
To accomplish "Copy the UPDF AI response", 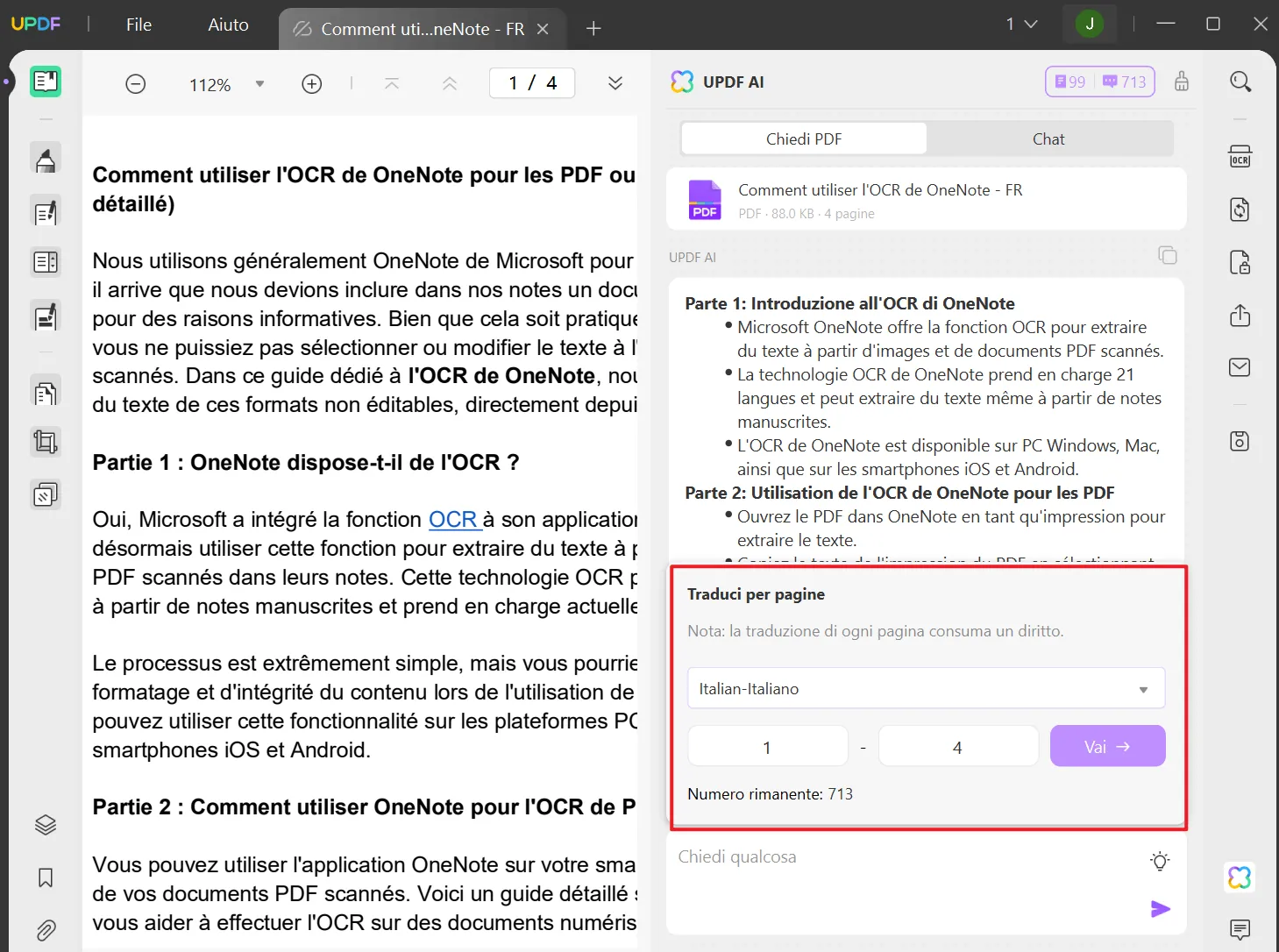I will (x=1168, y=255).
